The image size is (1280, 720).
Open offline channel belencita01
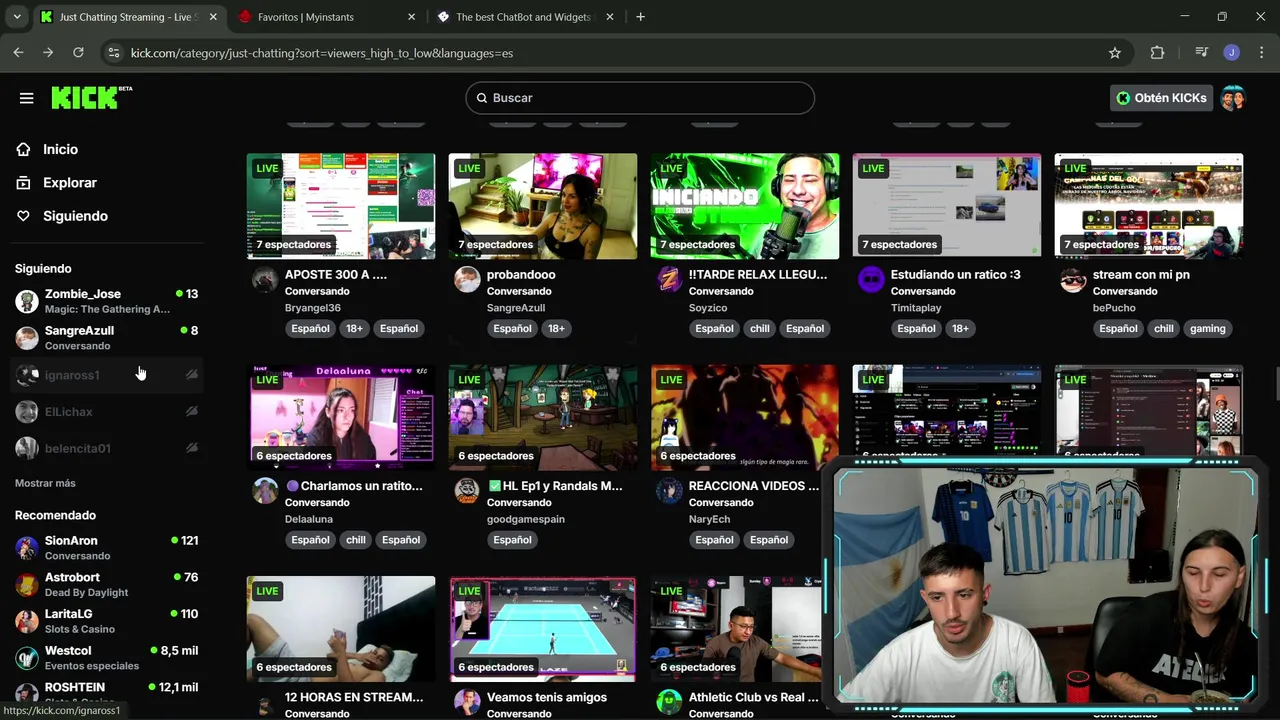pyautogui.click(x=106, y=448)
